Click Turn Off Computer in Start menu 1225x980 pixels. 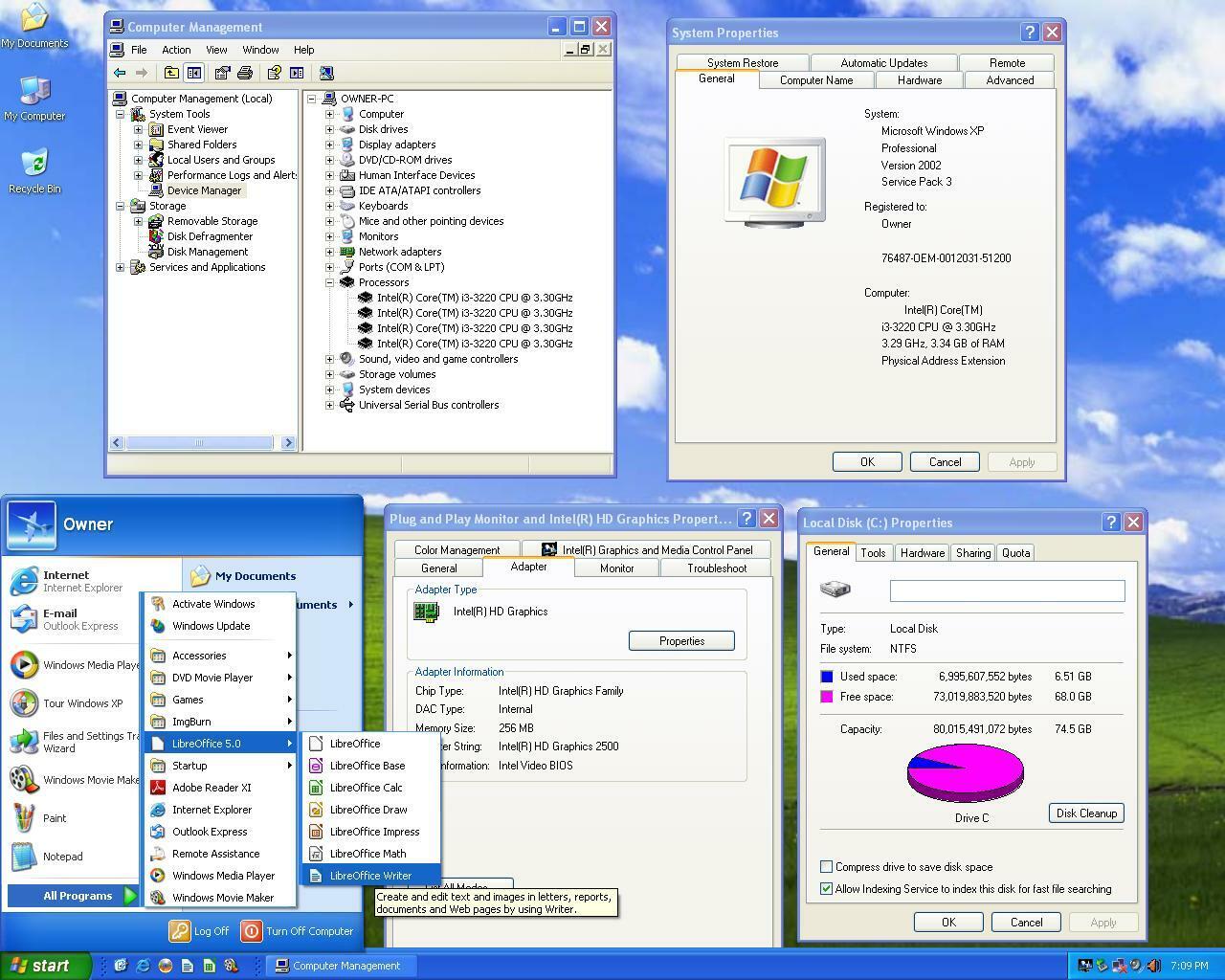point(298,931)
